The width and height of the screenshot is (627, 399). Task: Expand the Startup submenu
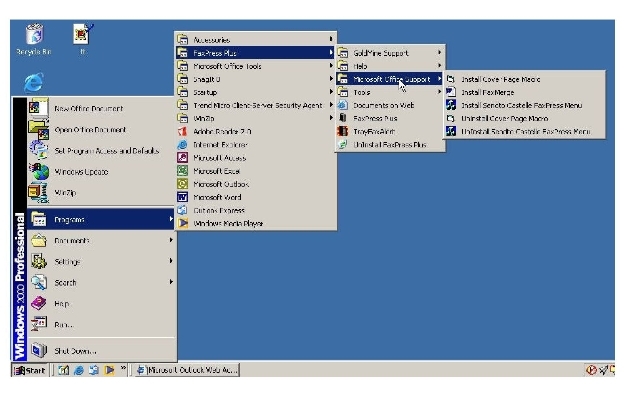256,92
